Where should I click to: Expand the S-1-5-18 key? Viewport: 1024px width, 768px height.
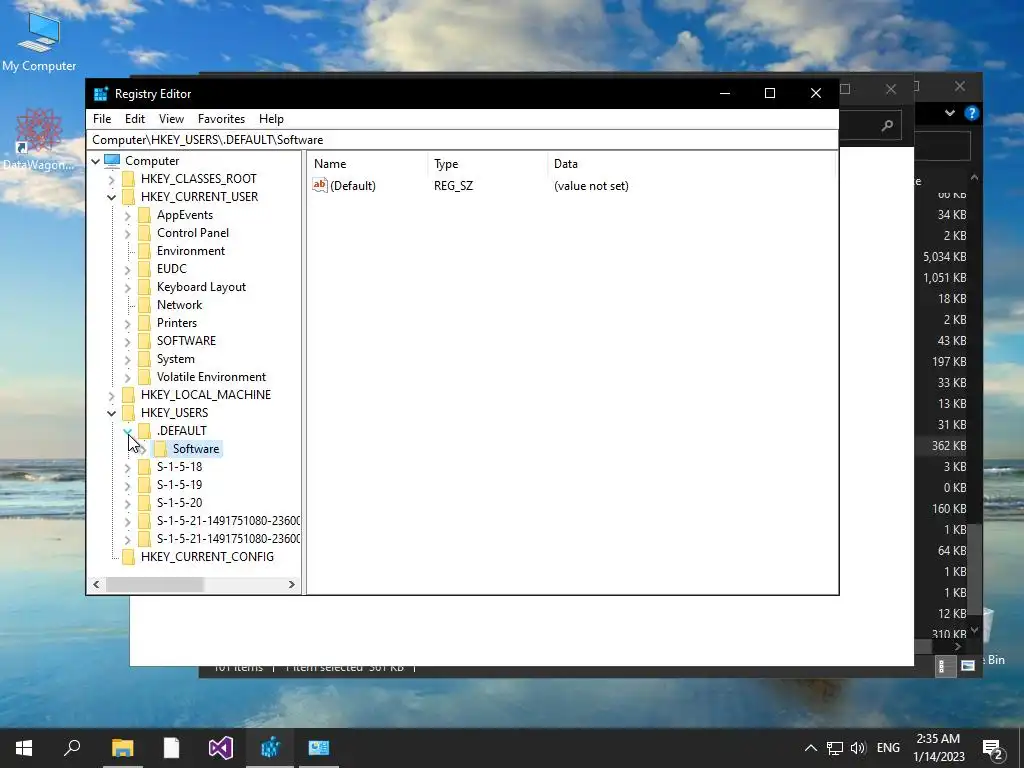(127, 467)
